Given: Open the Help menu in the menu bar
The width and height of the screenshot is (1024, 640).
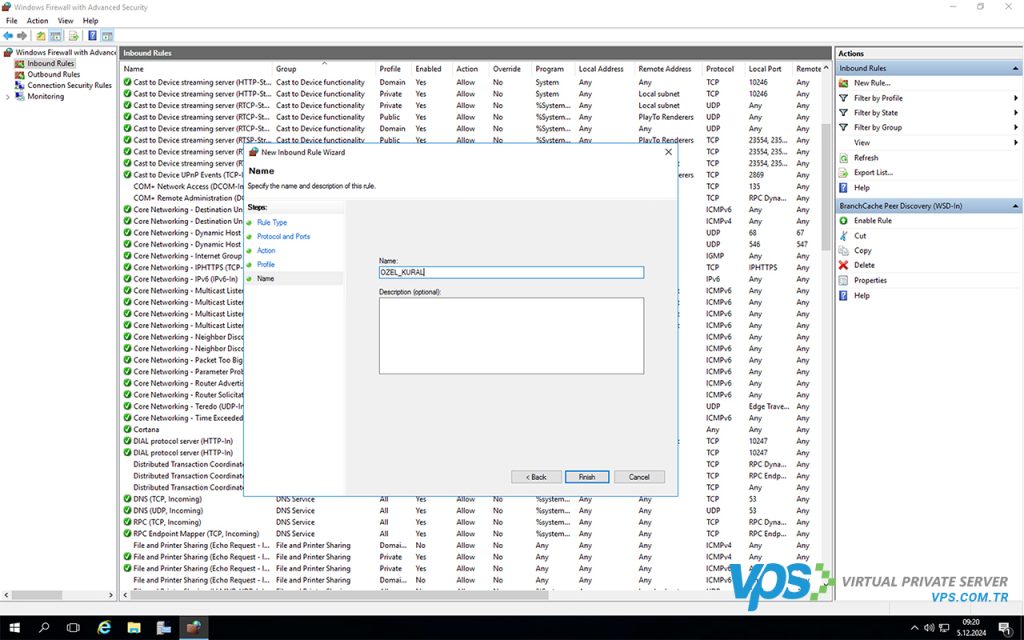Looking at the screenshot, I should 90,21.
